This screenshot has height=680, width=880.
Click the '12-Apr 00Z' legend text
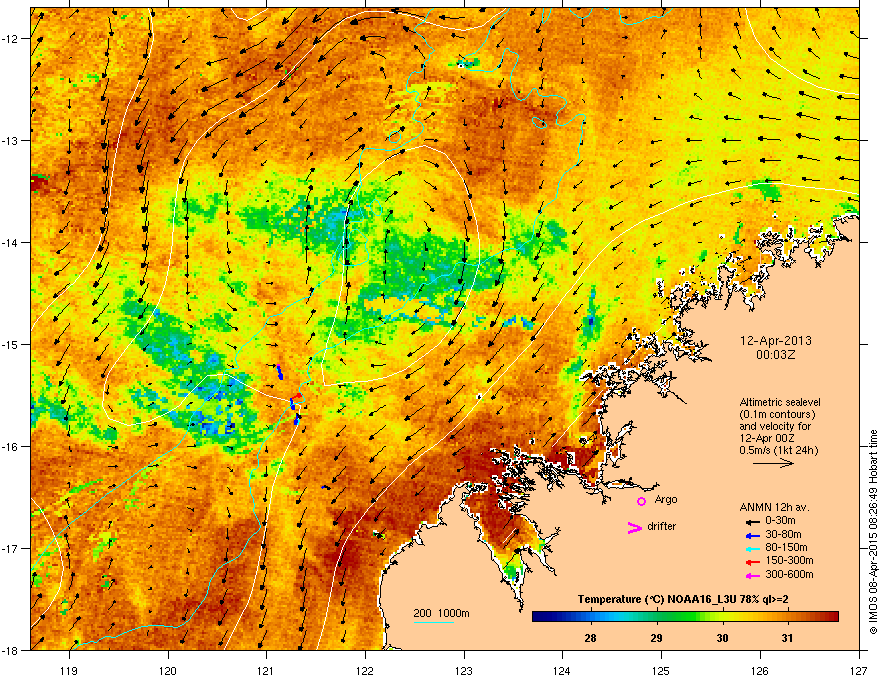[766, 438]
